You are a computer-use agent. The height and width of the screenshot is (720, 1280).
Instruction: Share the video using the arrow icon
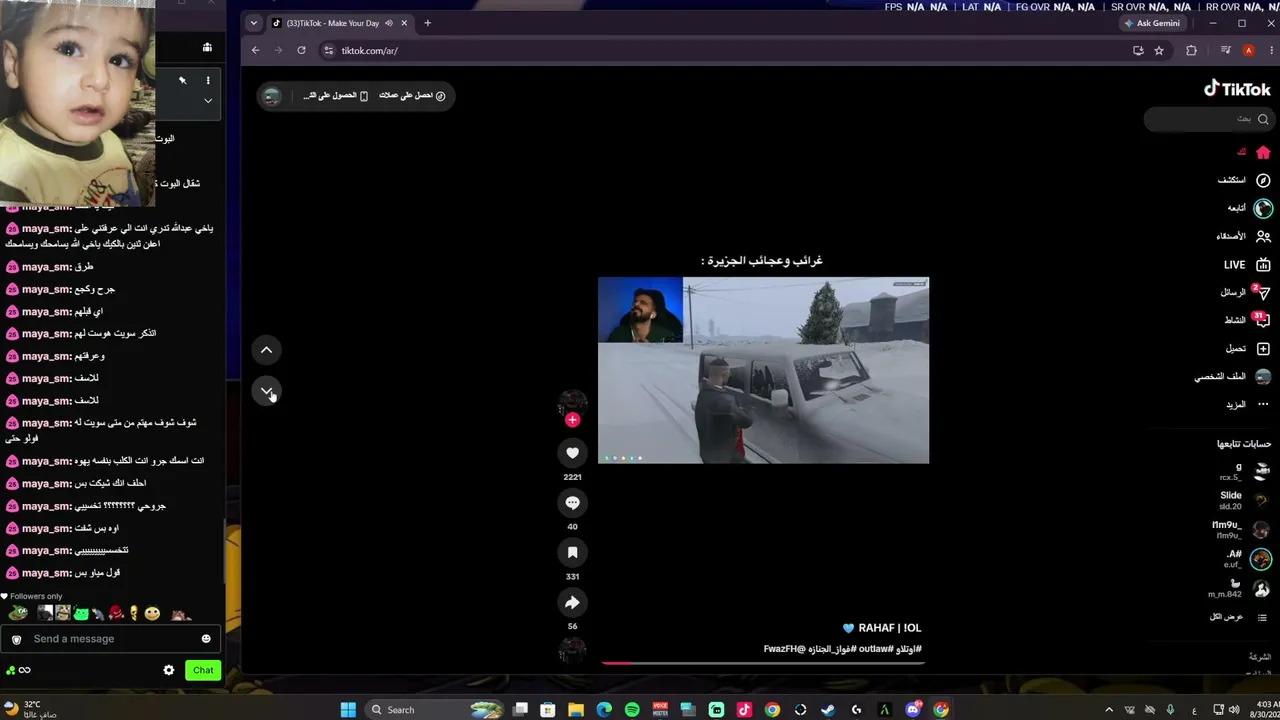pyautogui.click(x=572, y=602)
